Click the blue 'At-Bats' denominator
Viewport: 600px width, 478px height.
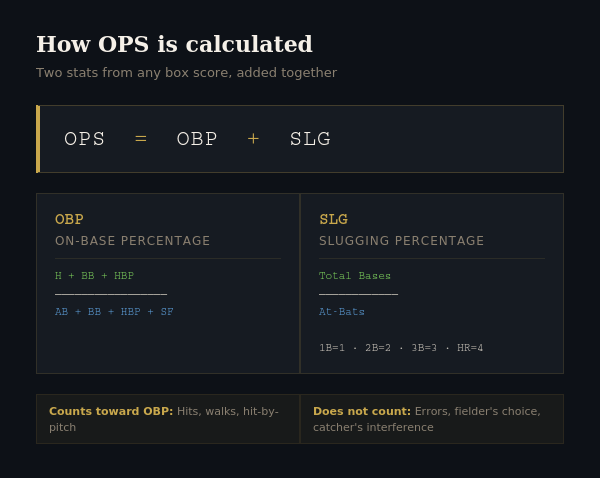click(x=342, y=312)
